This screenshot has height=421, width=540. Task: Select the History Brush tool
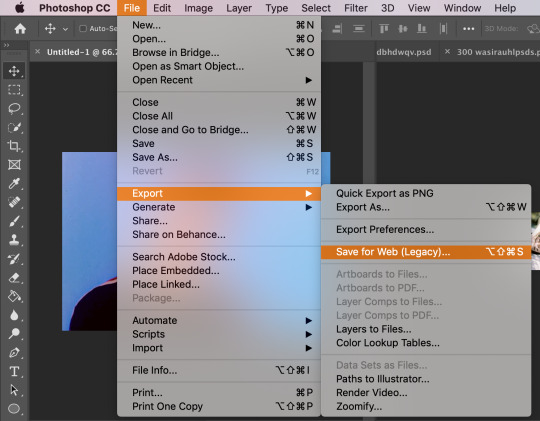[x=14, y=259]
